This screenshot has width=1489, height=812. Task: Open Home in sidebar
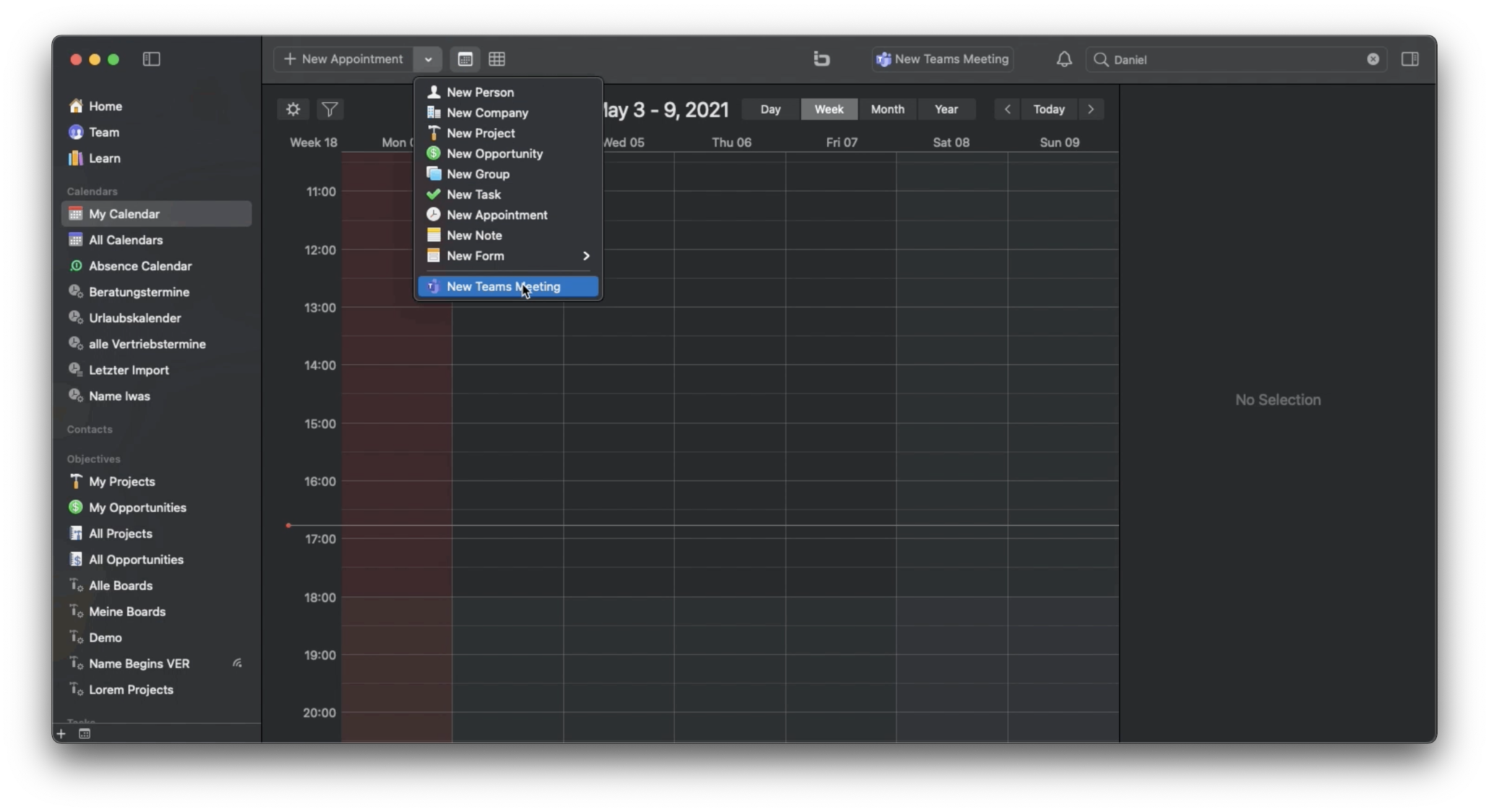(157, 106)
